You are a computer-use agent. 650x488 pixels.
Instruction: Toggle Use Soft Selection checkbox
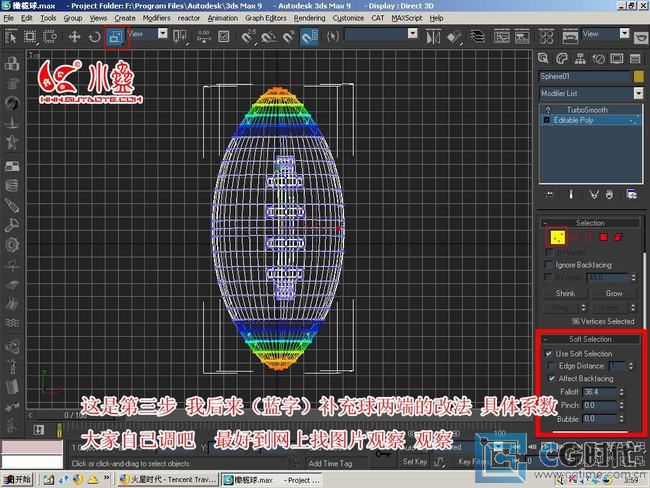[548, 354]
